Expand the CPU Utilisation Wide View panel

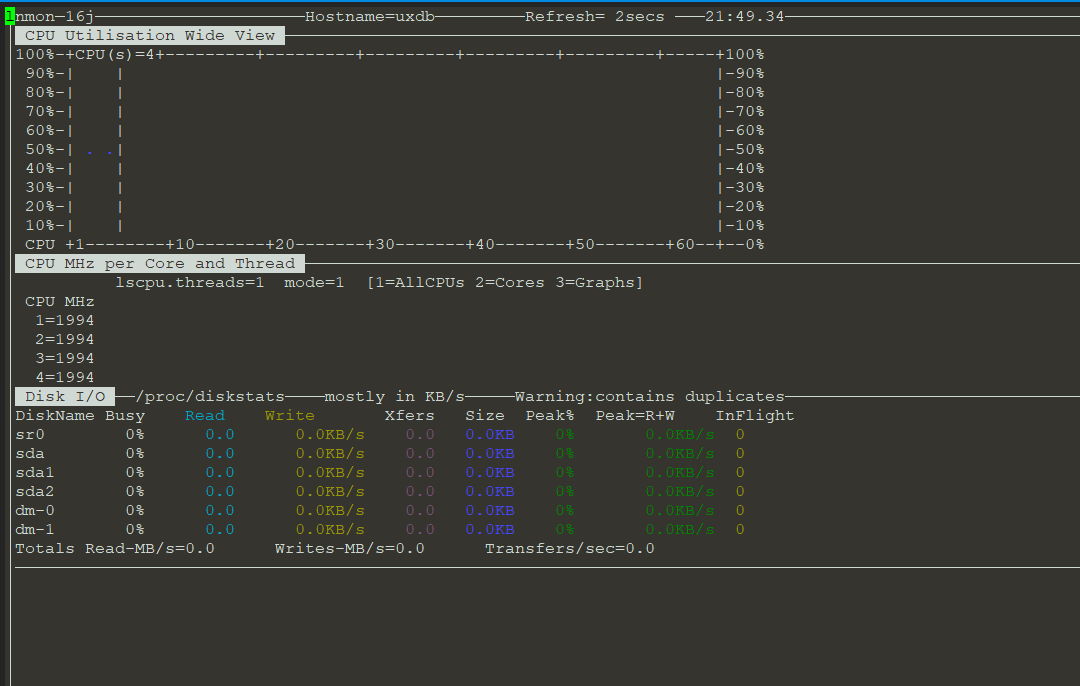tap(150, 34)
